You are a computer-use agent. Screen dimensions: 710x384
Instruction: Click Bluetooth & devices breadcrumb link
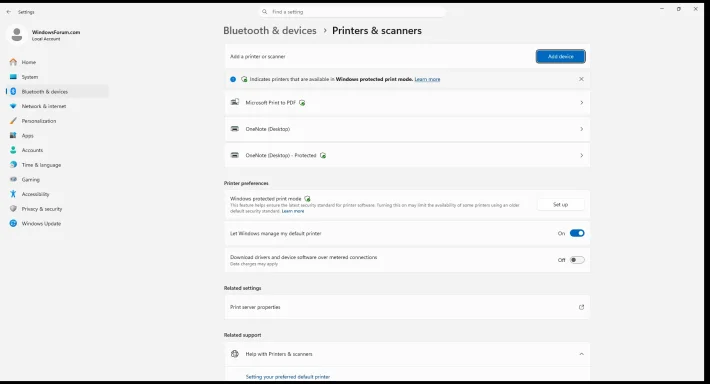270,31
